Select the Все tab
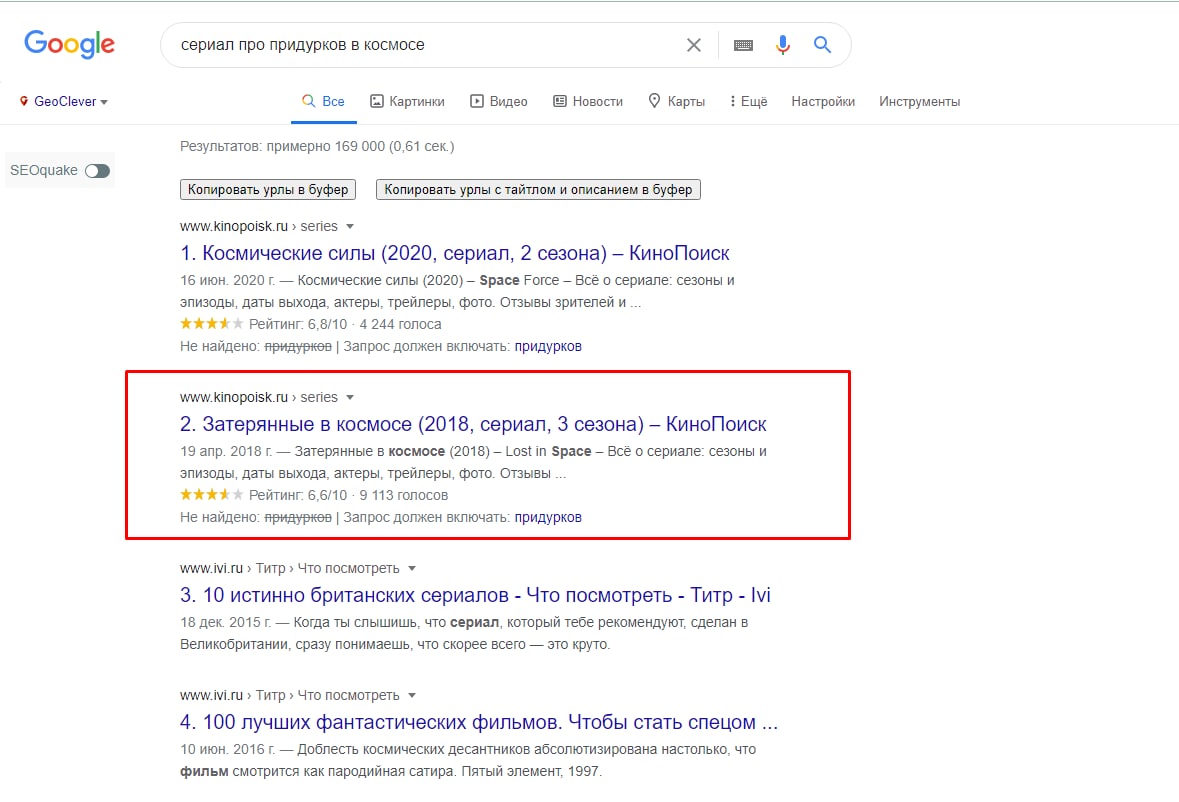 [x=323, y=101]
